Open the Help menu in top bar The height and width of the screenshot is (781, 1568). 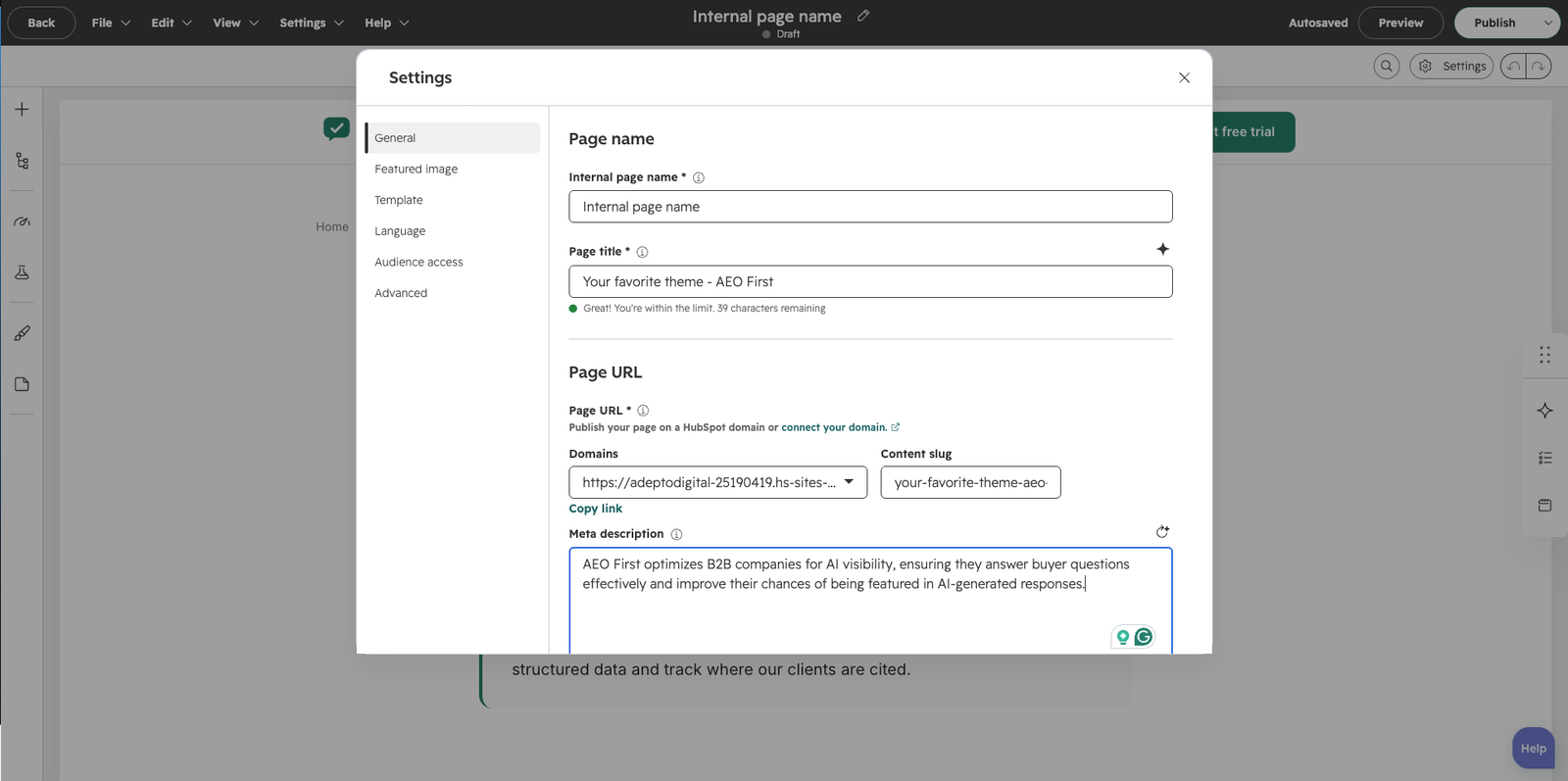(x=387, y=23)
